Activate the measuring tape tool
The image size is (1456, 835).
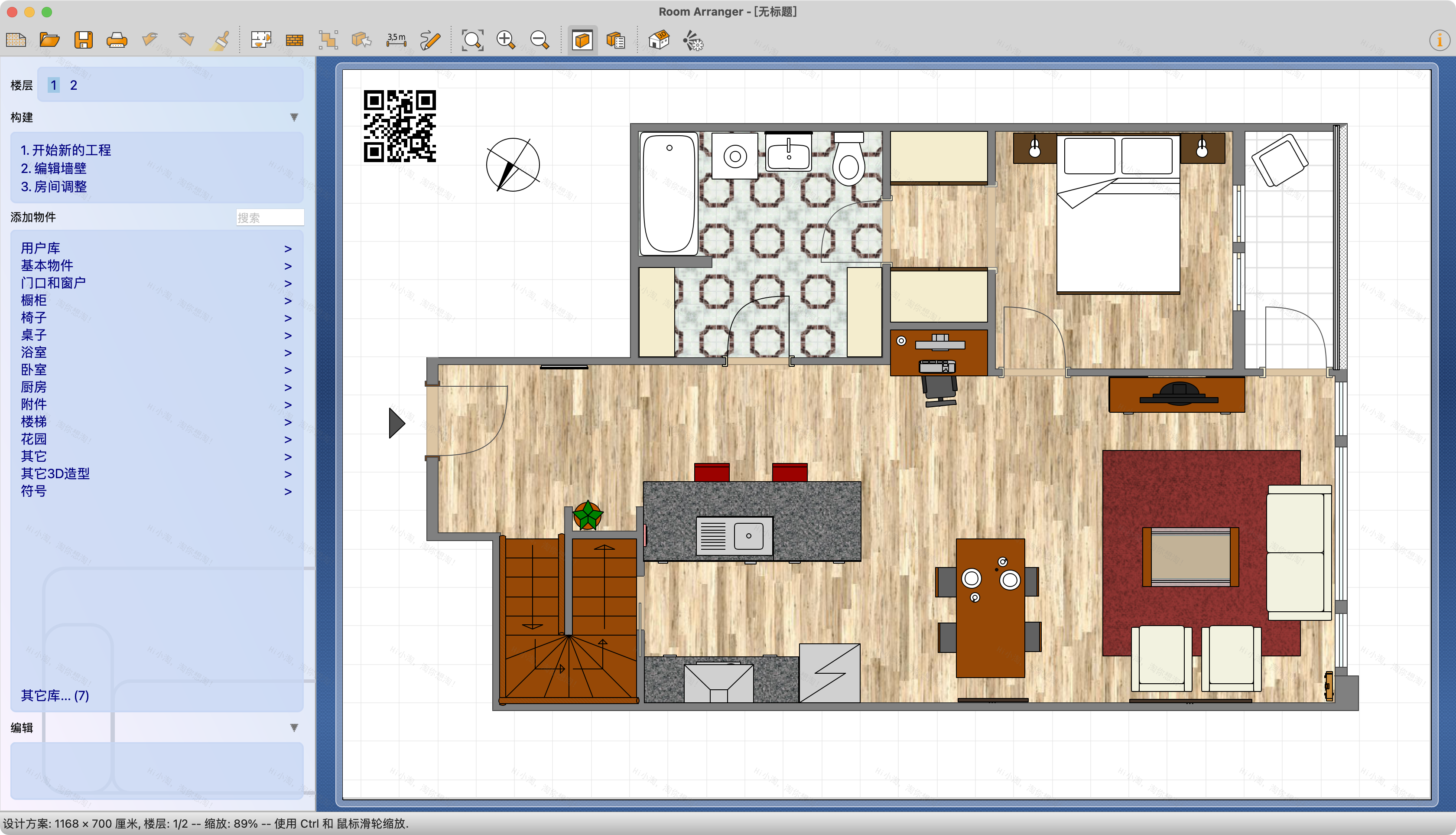click(x=396, y=39)
